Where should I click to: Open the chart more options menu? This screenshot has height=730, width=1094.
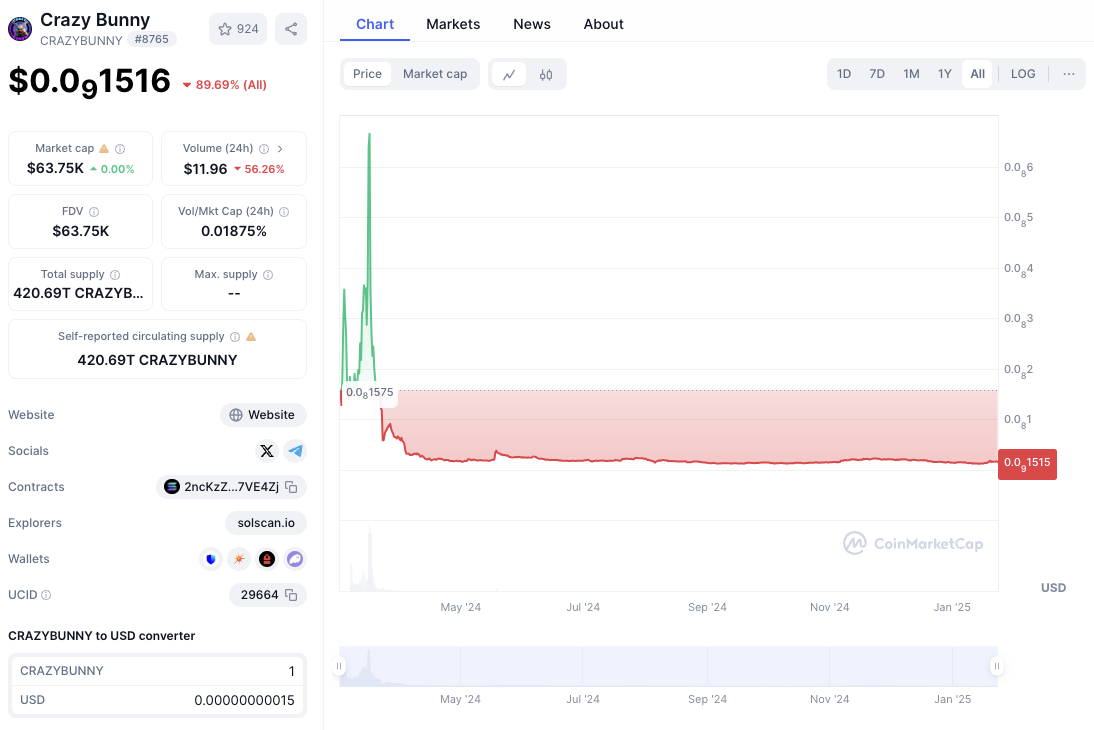pos(1069,74)
